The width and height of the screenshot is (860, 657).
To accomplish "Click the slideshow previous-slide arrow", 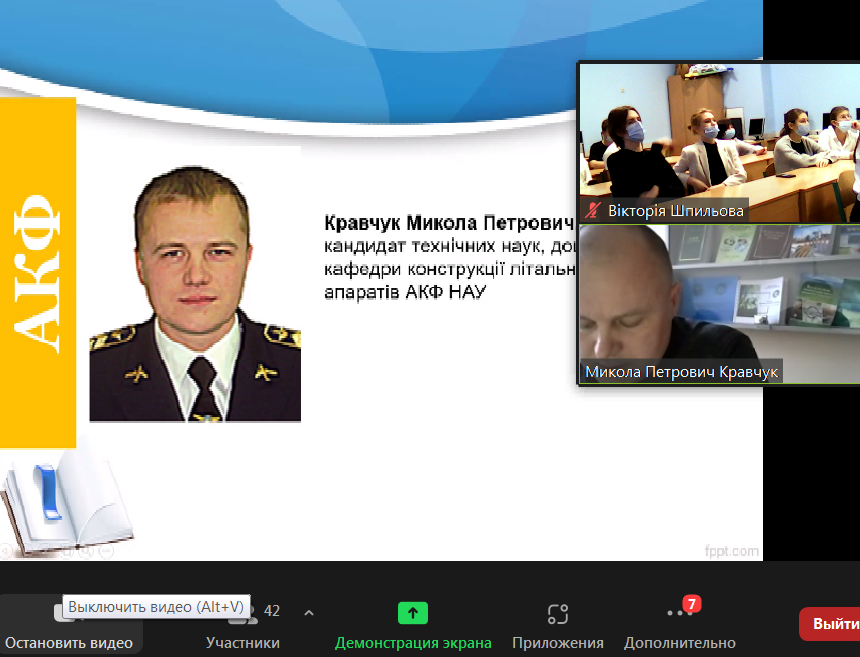I will click(7, 550).
